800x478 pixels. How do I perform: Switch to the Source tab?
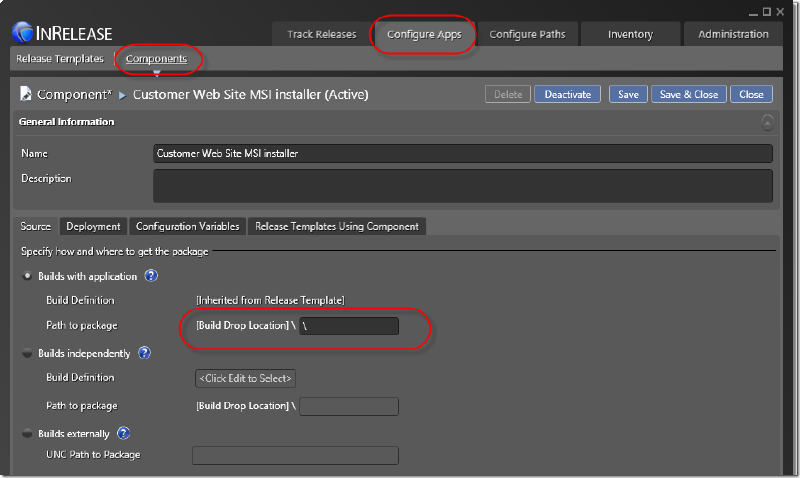[36, 227]
